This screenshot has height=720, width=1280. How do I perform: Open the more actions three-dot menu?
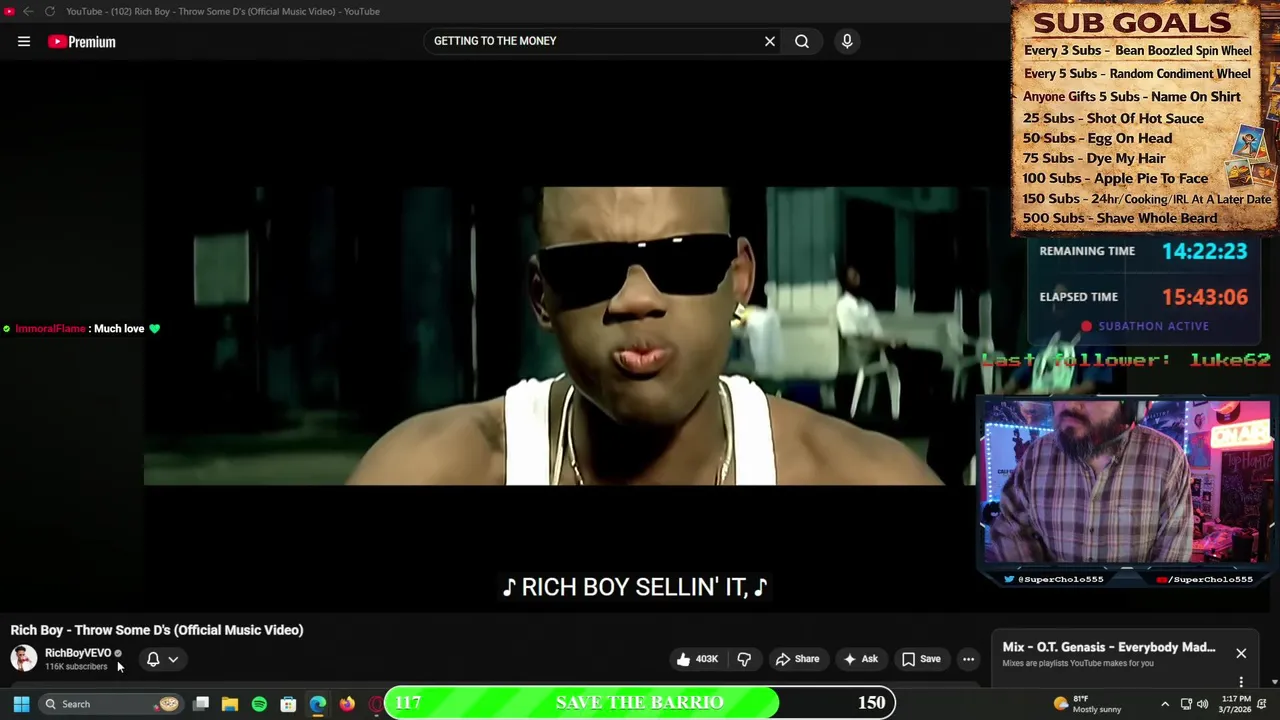tap(968, 659)
